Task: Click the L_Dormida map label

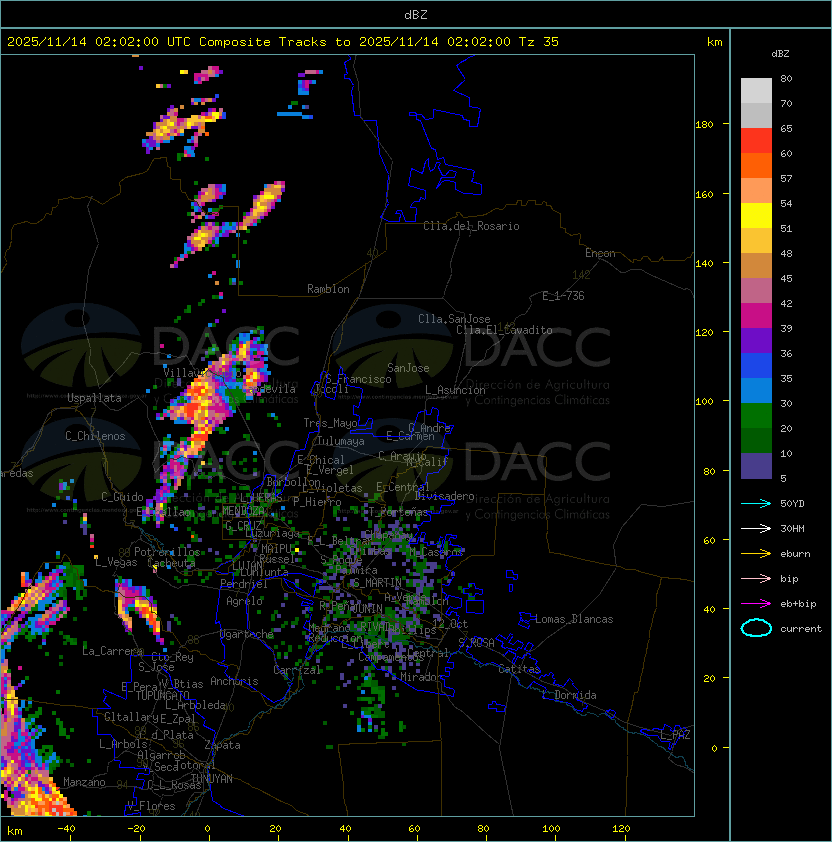Action: coord(569,695)
